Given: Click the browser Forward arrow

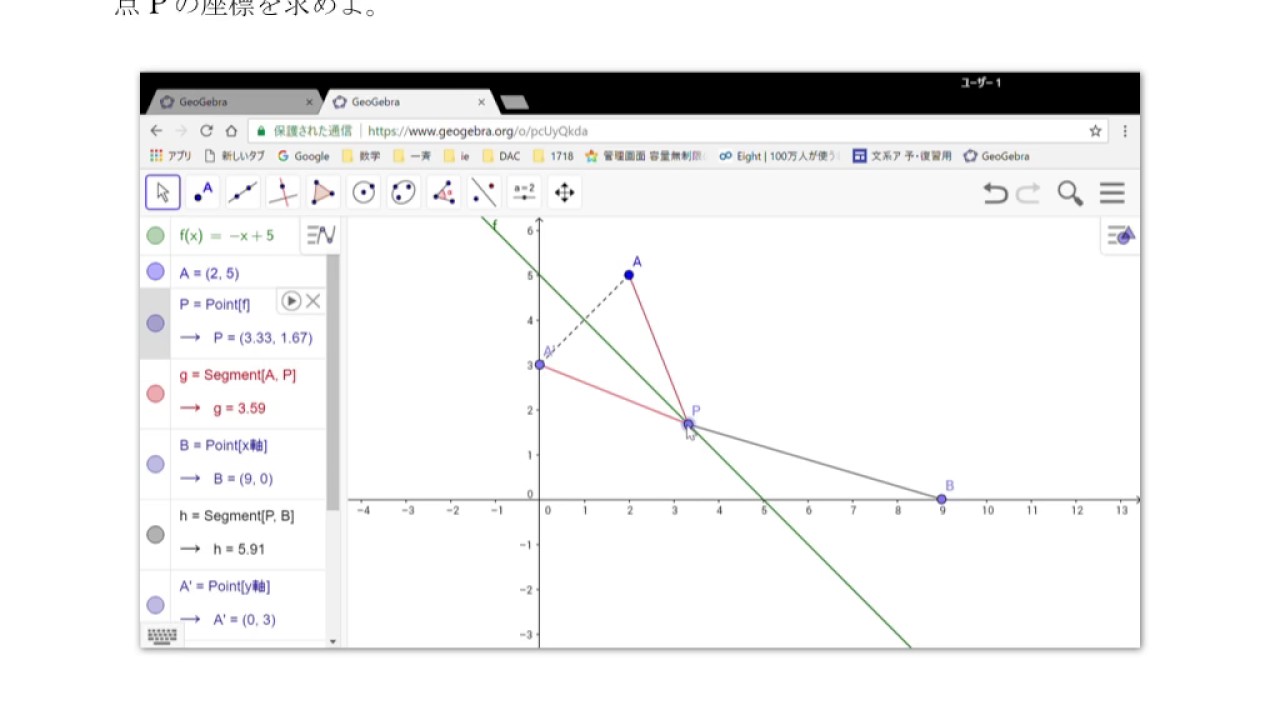Looking at the screenshot, I should (x=181, y=131).
